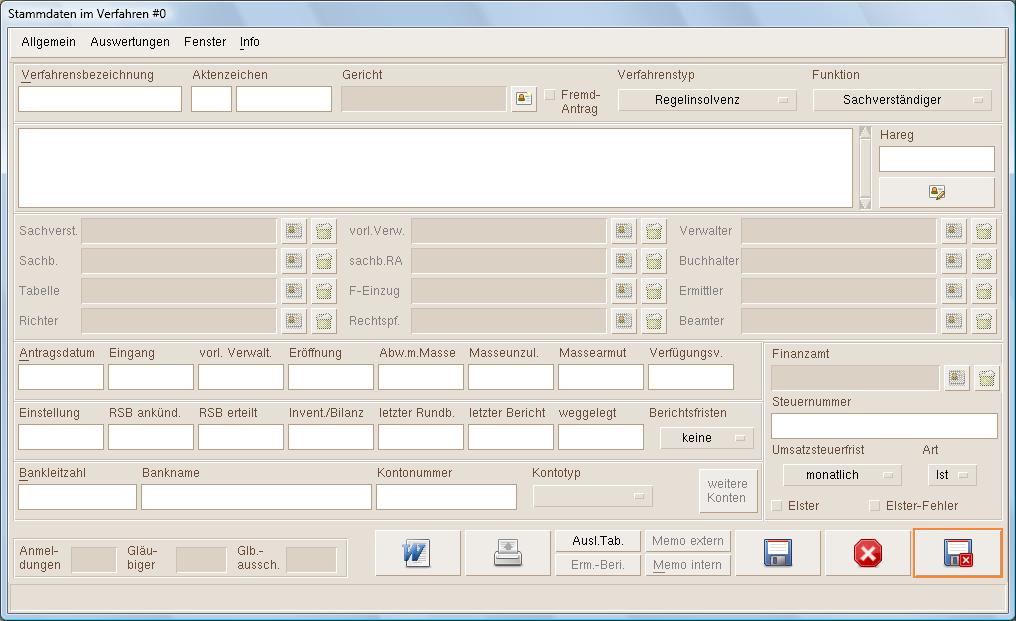1016x621 pixels.
Task: Click the Finanzamt trash icon
Action: tap(987, 378)
